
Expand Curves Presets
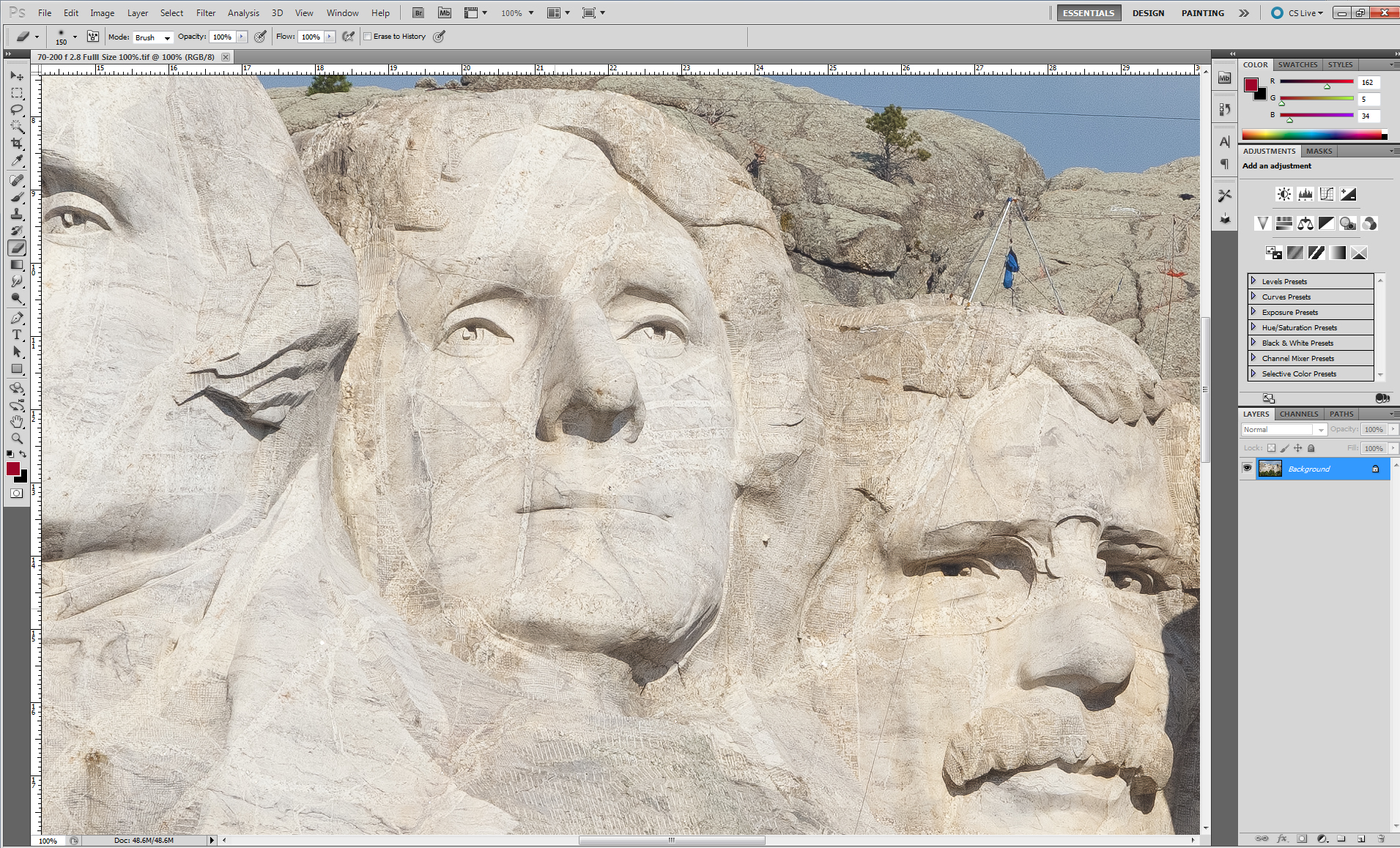[1253, 296]
